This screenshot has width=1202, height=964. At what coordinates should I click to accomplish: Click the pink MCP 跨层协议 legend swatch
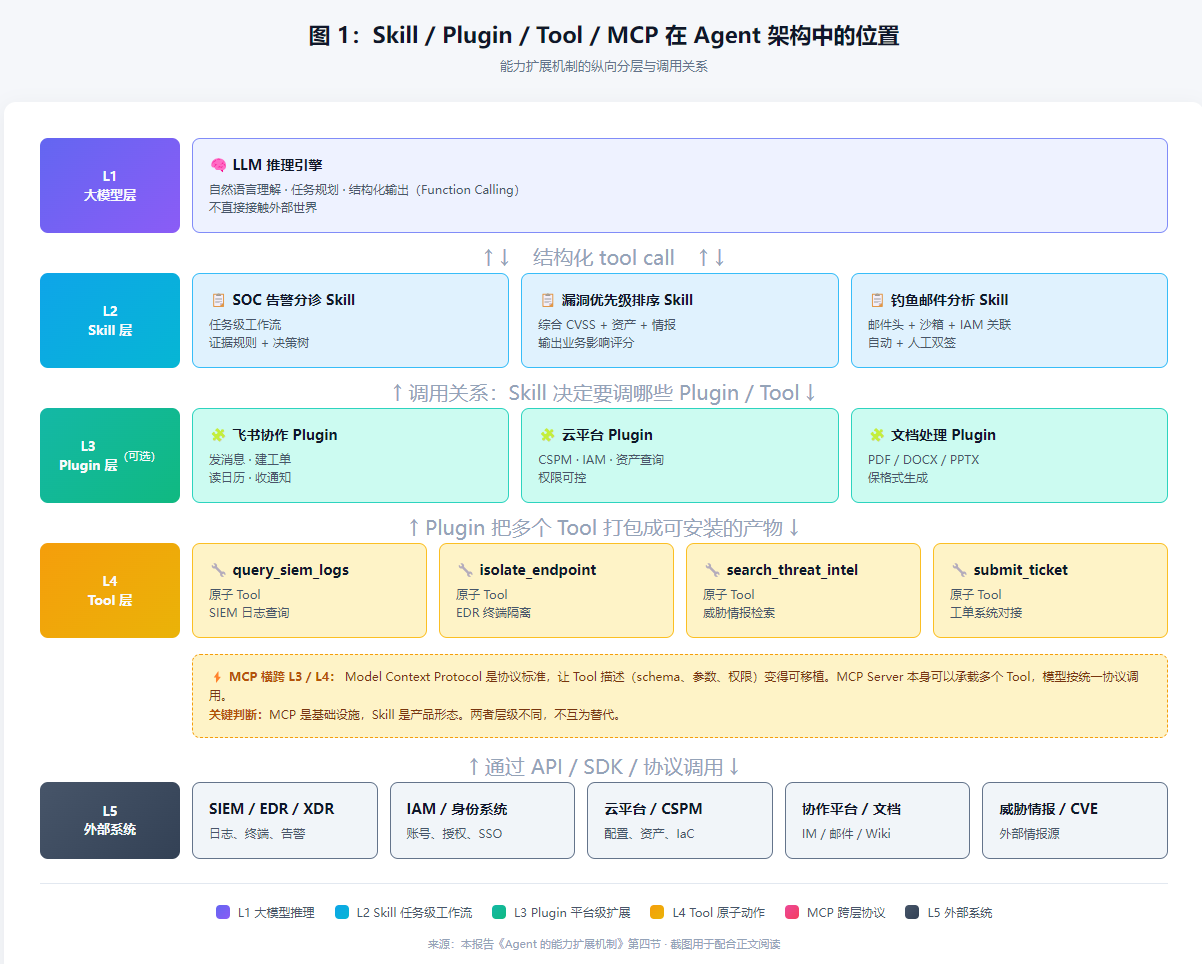click(x=792, y=912)
